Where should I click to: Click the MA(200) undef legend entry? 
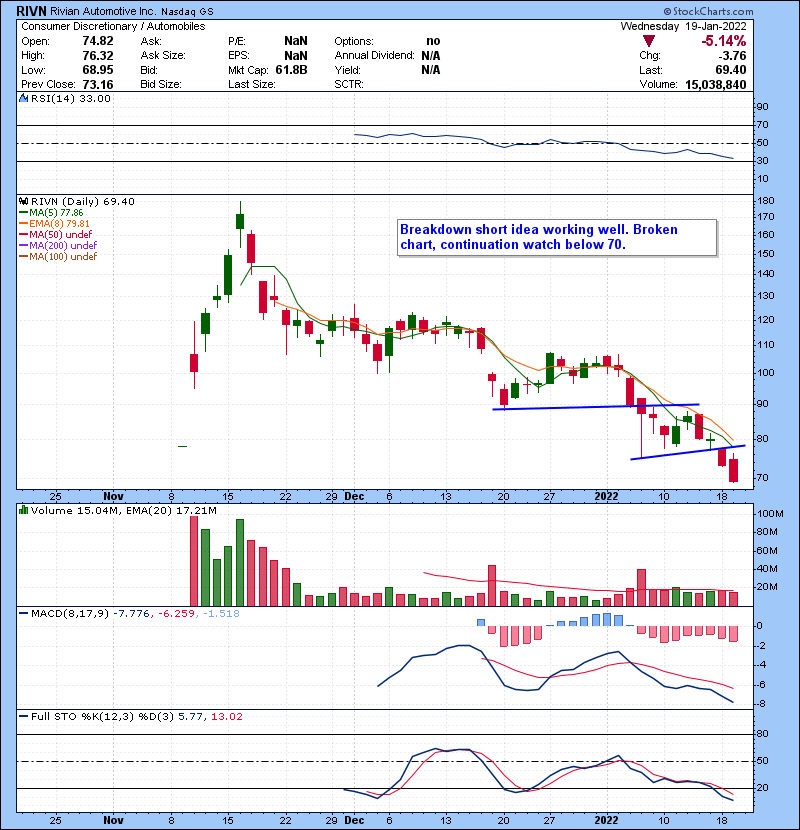coord(58,245)
